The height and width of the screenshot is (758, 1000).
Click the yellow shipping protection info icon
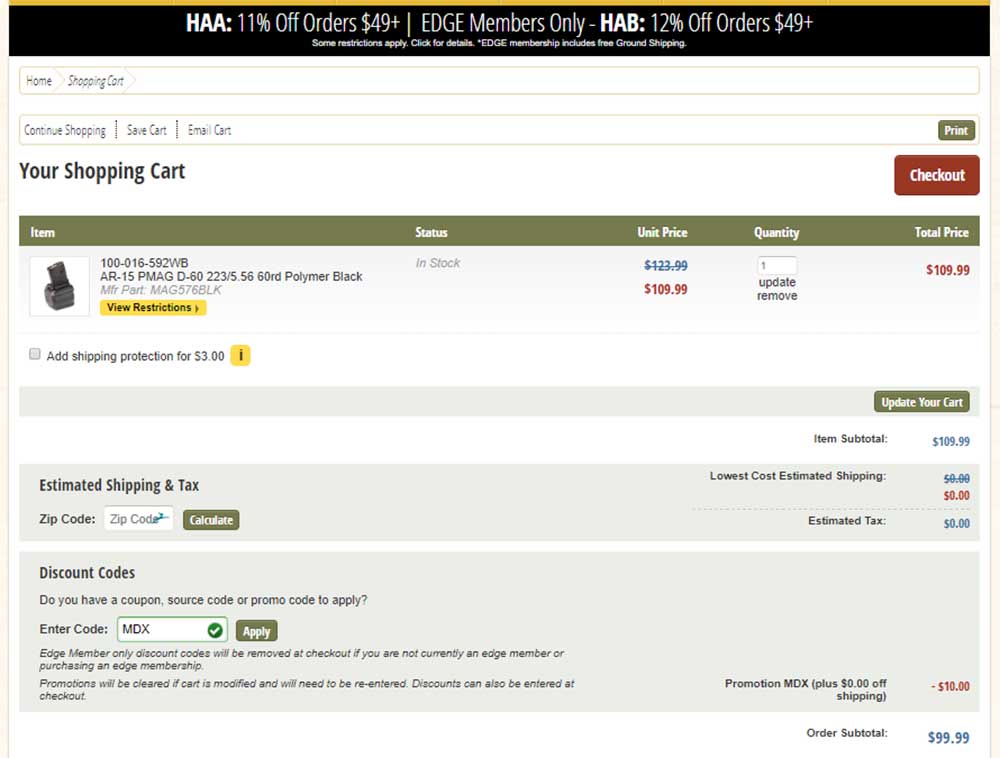pos(240,356)
